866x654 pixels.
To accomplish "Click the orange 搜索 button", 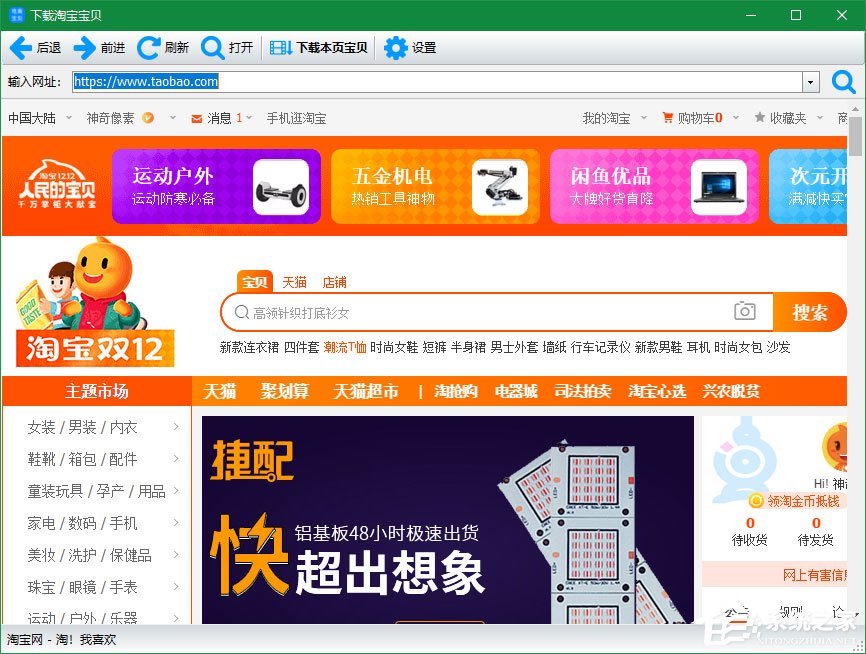I will [x=810, y=312].
